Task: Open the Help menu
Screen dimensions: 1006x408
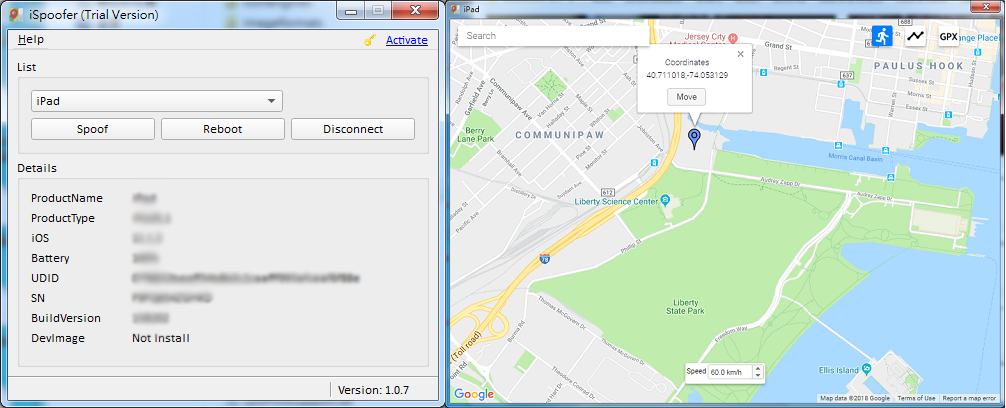Action: [31, 39]
